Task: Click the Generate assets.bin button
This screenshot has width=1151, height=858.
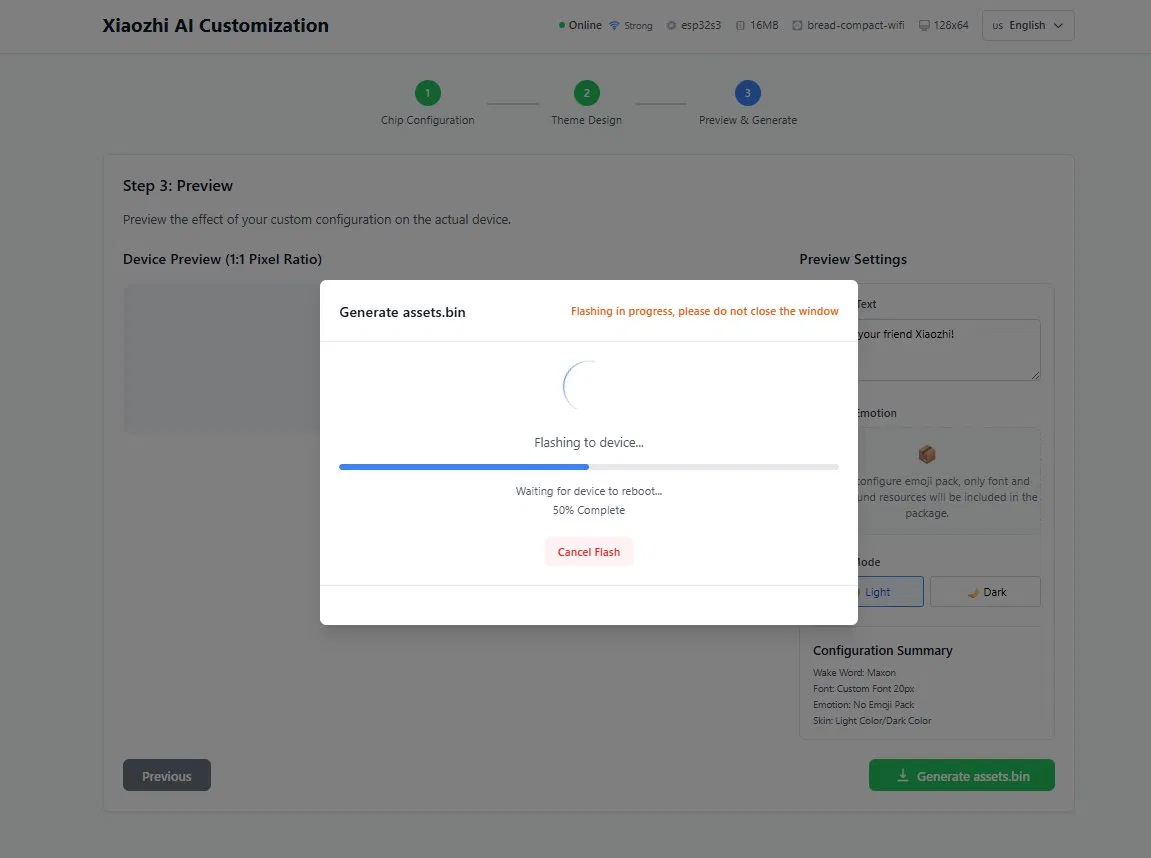Action: 962,775
